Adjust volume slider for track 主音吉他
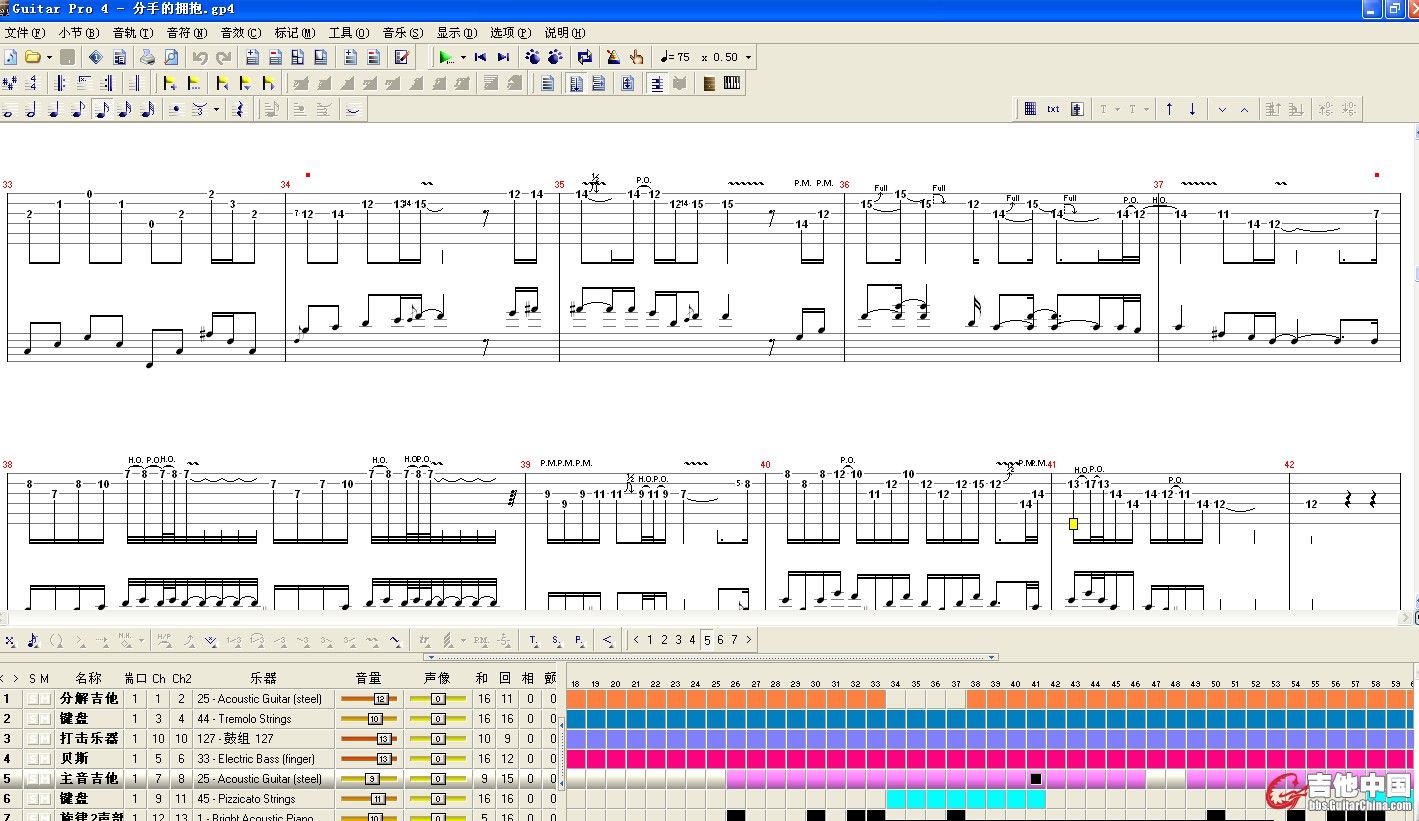The width and height of the screenshot is (1419, 821). (369, 779)
